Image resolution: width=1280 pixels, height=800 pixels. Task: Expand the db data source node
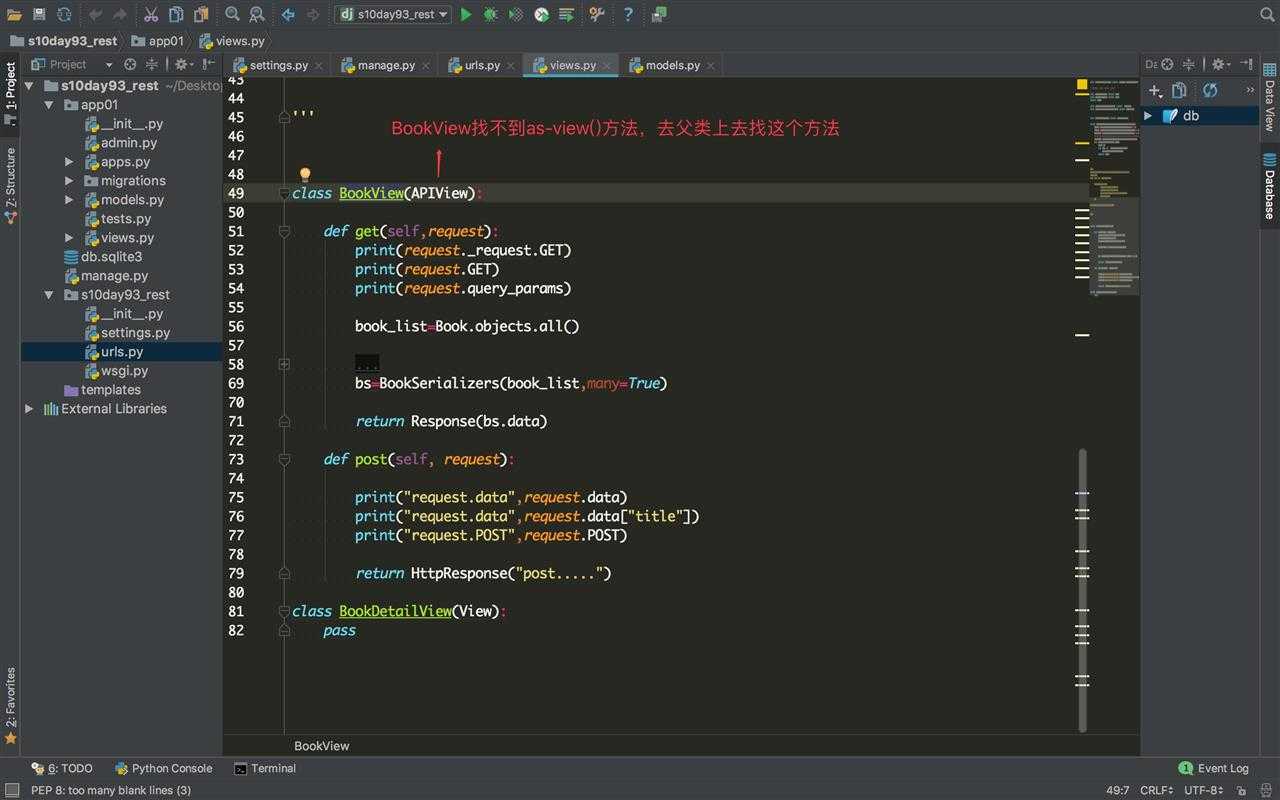pos(1148,116)
